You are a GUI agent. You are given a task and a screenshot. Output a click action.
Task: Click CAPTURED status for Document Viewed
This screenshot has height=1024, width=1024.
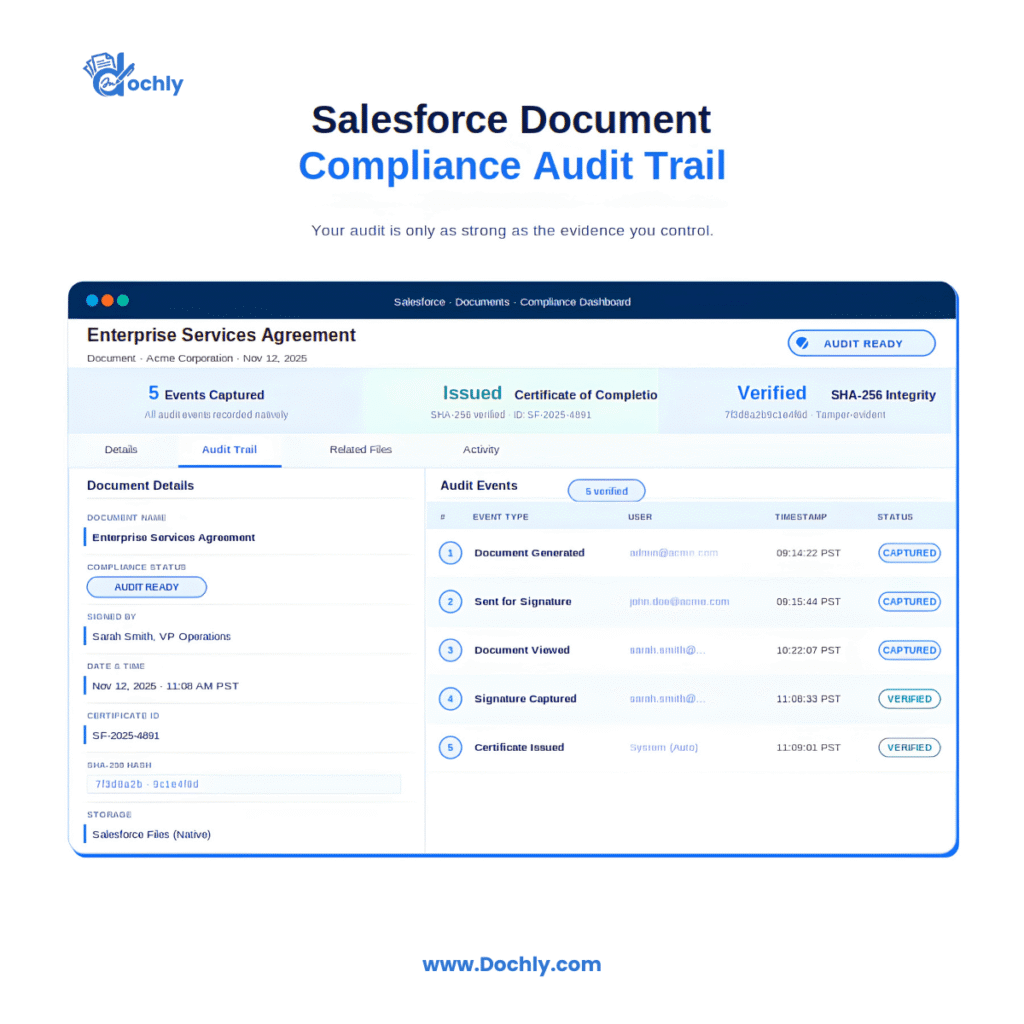[x=910, y=650]
